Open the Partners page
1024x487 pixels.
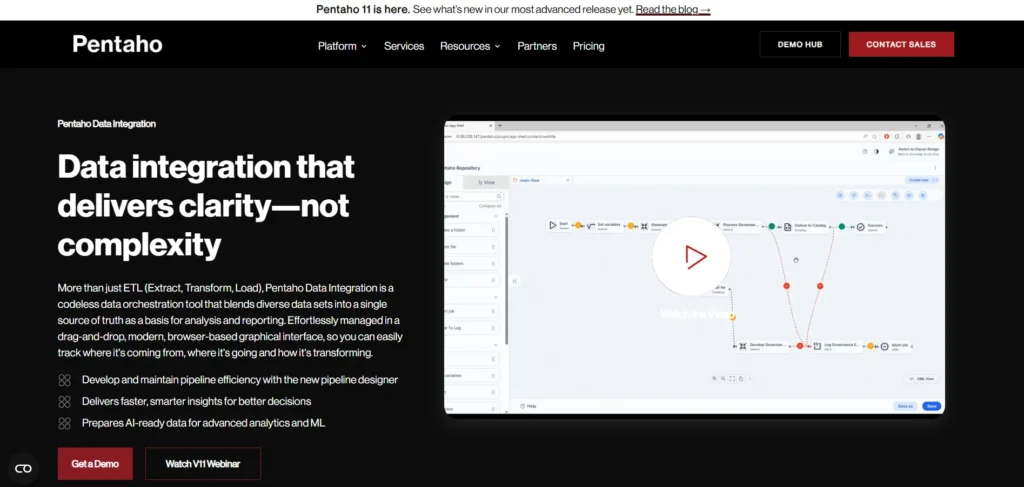[x=537, y=46]
